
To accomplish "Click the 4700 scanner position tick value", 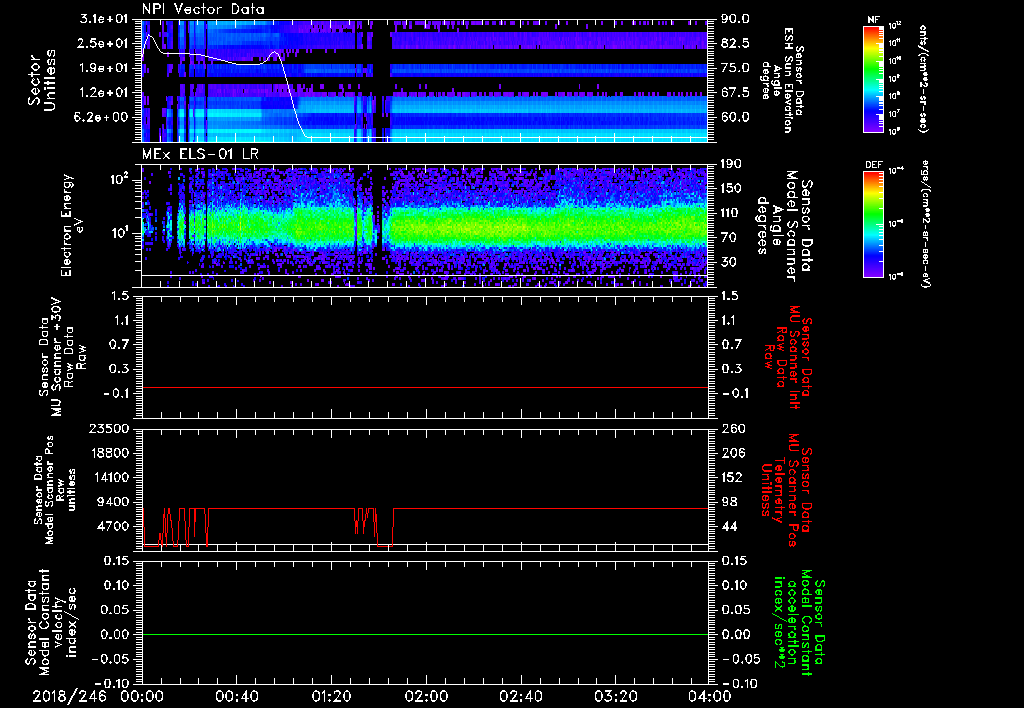I will (114, 526).
